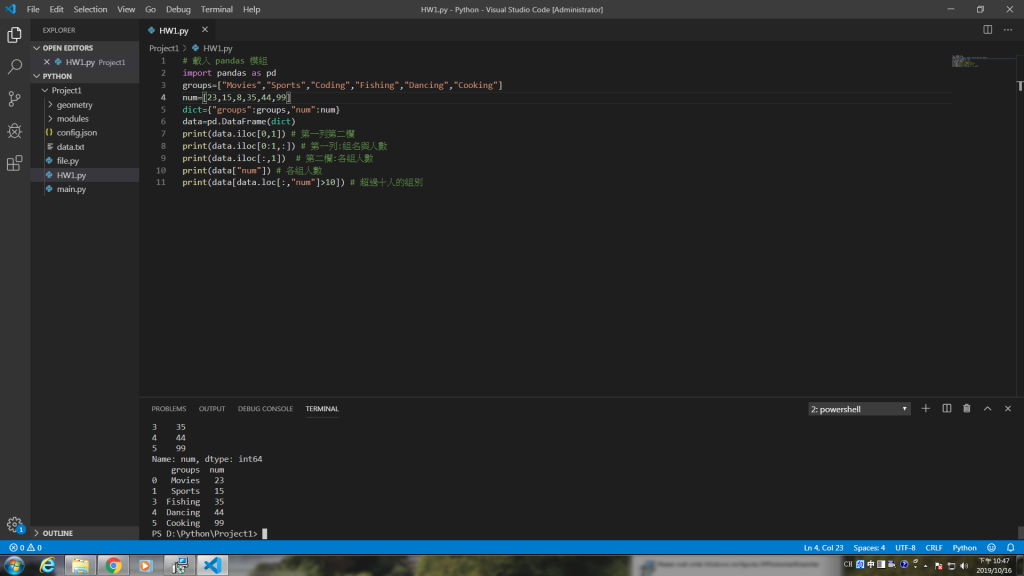
Task: Launch Google Chrome from taskbar
Action: point(113,566)
